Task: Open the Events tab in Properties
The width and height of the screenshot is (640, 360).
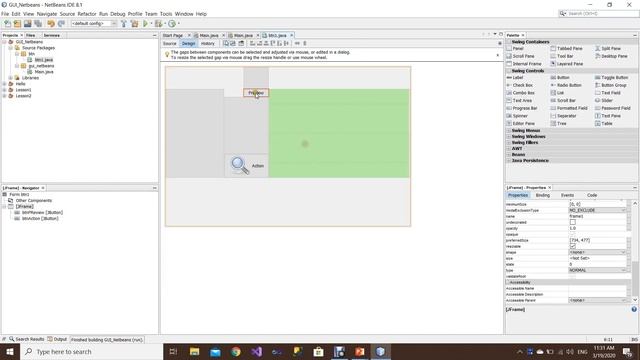Action: [567, 195]
